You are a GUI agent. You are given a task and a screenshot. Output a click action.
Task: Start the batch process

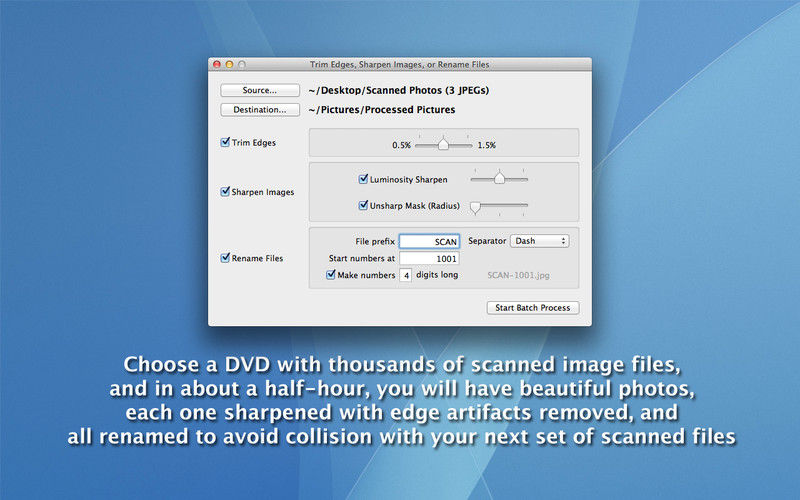click(x=533, y=308)
